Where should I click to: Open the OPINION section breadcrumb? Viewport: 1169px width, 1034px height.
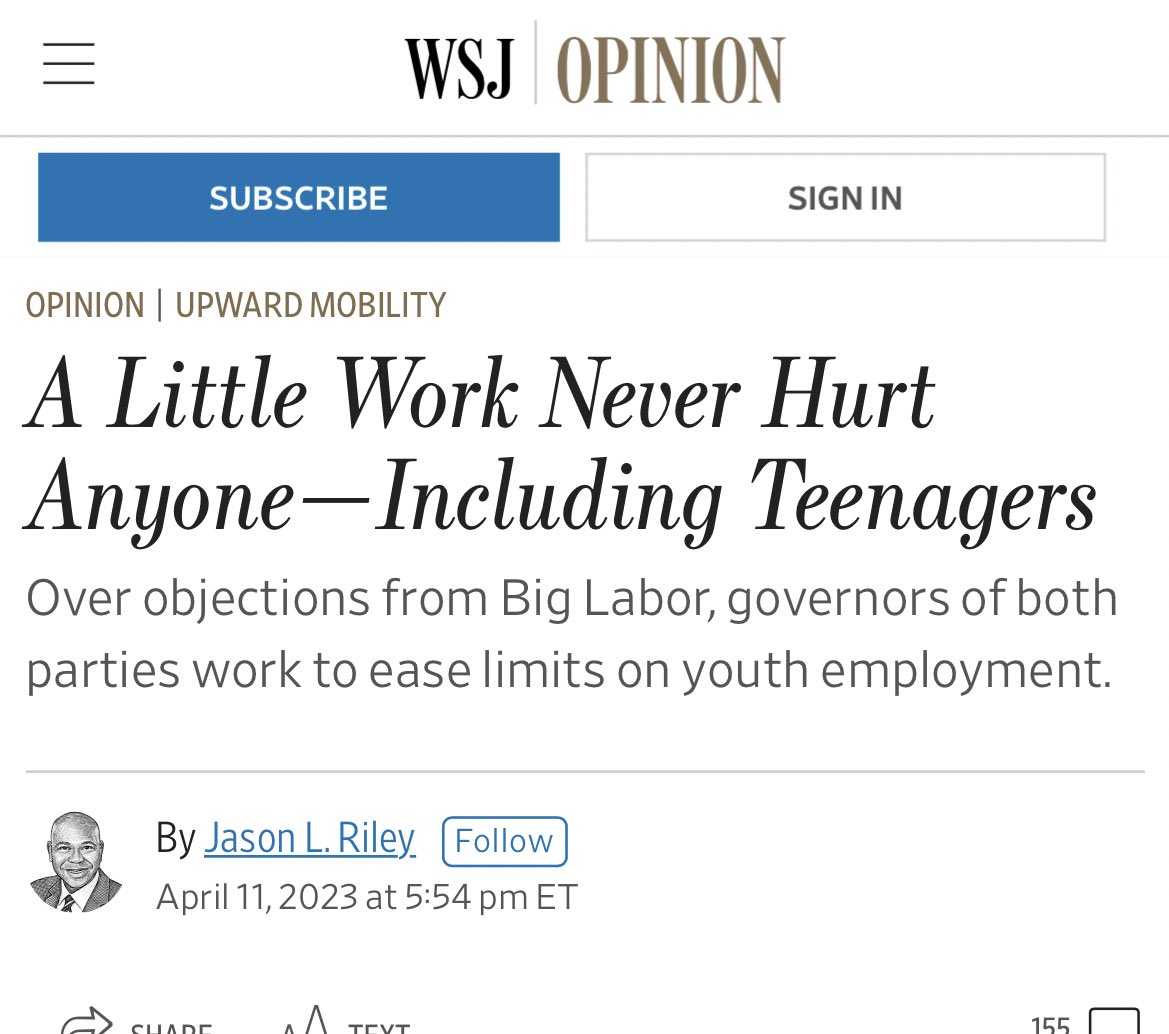click(85, 305)
